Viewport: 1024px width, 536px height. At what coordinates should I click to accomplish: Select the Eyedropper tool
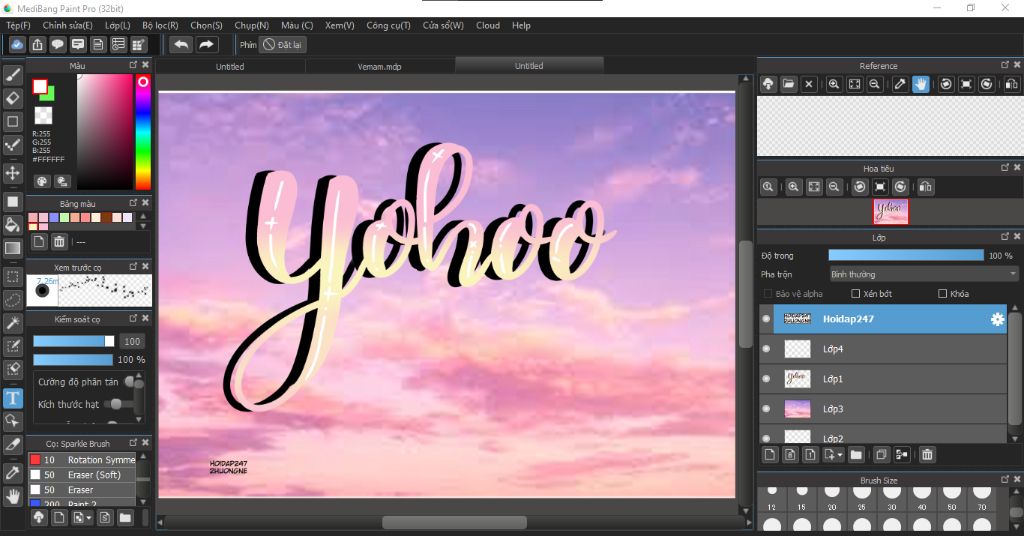click(x=12, y=473)
